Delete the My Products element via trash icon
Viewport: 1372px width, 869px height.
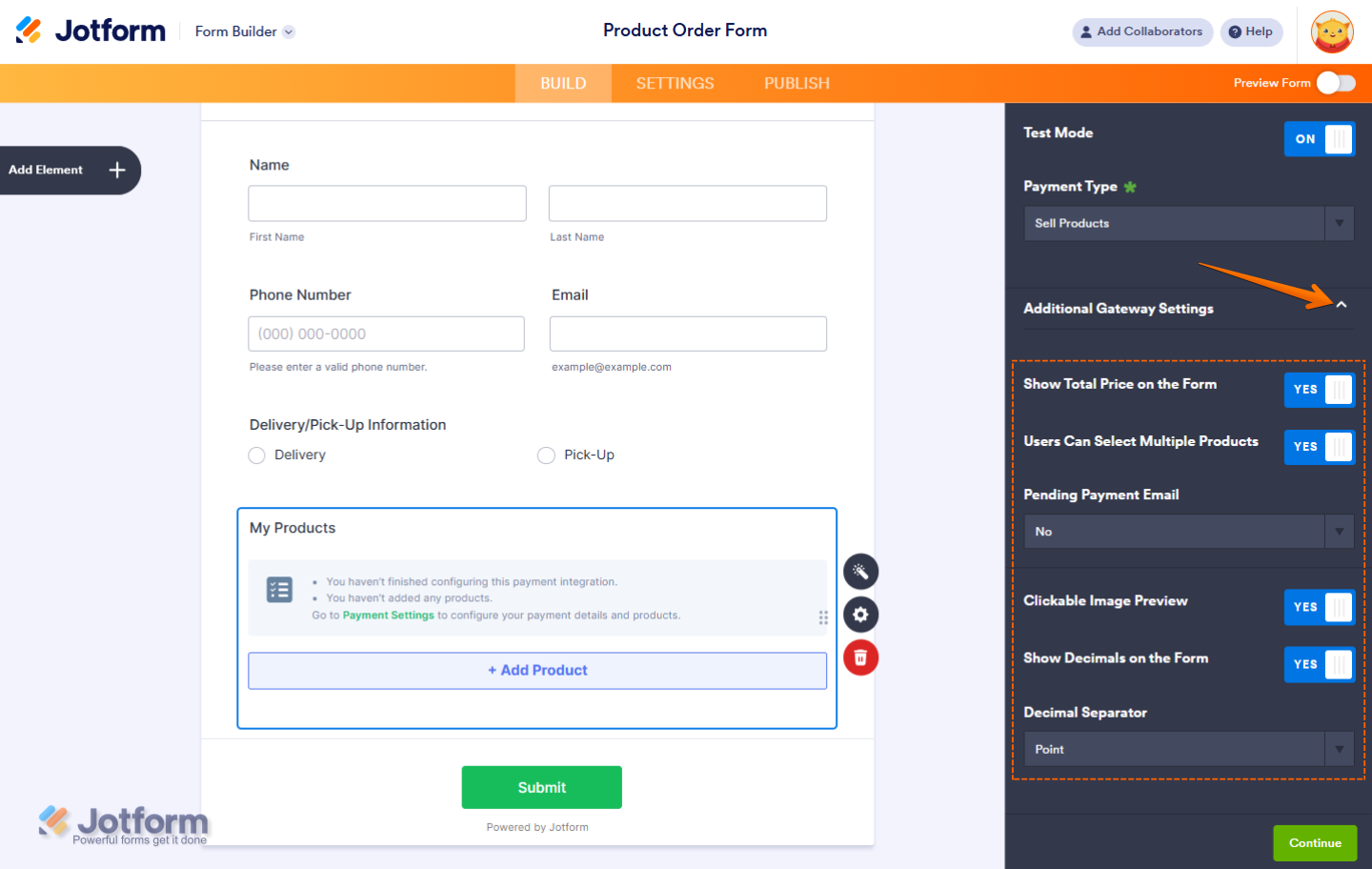860,657
